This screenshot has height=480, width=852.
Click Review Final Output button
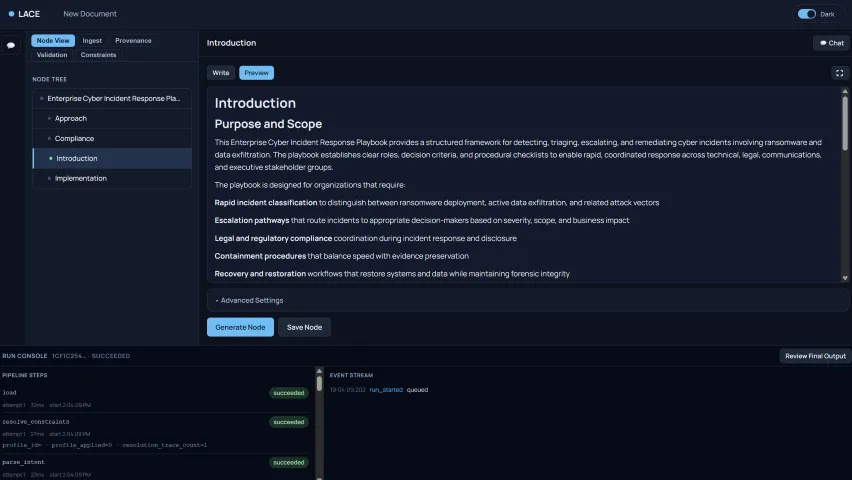tap(815, 356)
